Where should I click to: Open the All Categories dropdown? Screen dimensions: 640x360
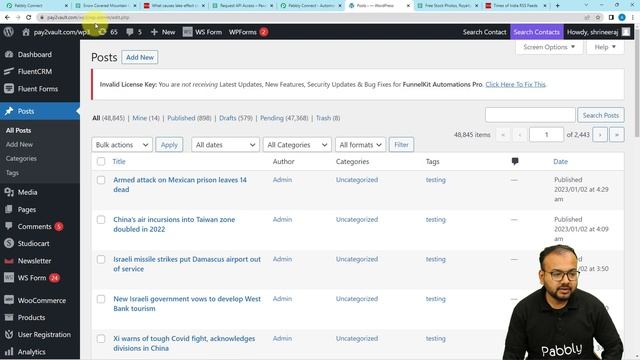point(297,144)
